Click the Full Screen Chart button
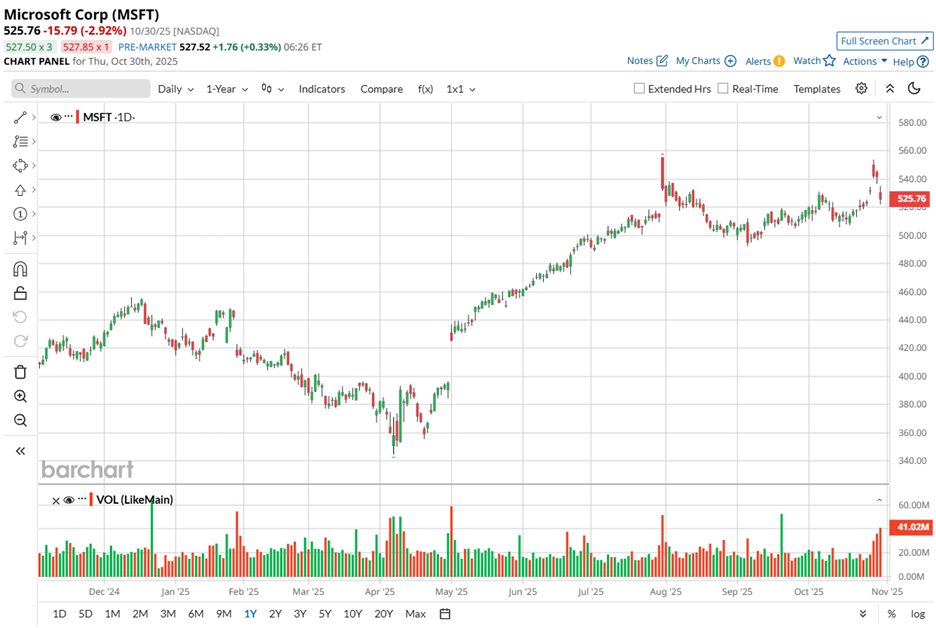The width and height of the screenshot is (936, 628). pos(885,41)
